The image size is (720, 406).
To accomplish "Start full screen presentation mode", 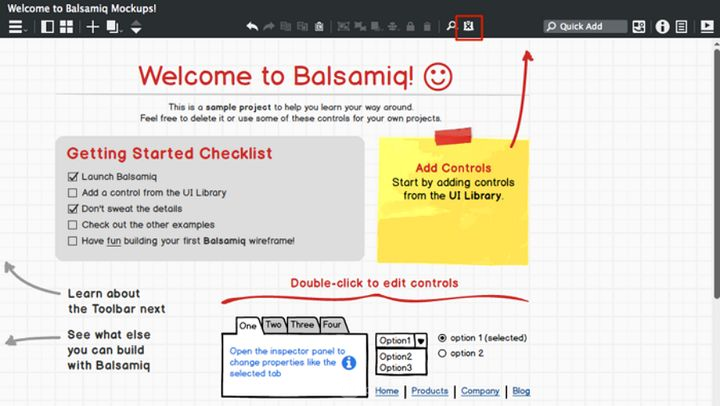I will (x=707, y=26).
